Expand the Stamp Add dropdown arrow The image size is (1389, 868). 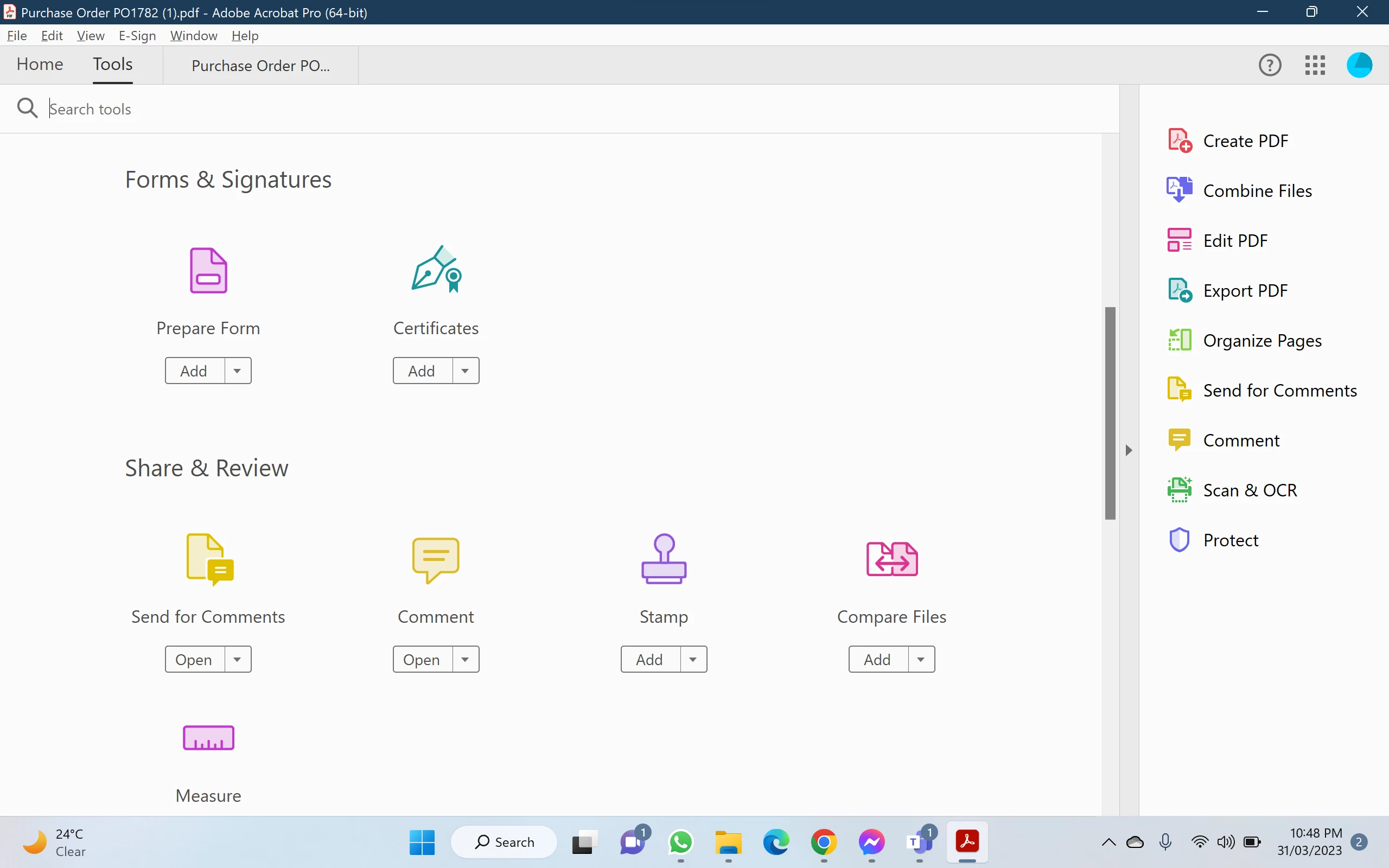click(x=693, y=660)
